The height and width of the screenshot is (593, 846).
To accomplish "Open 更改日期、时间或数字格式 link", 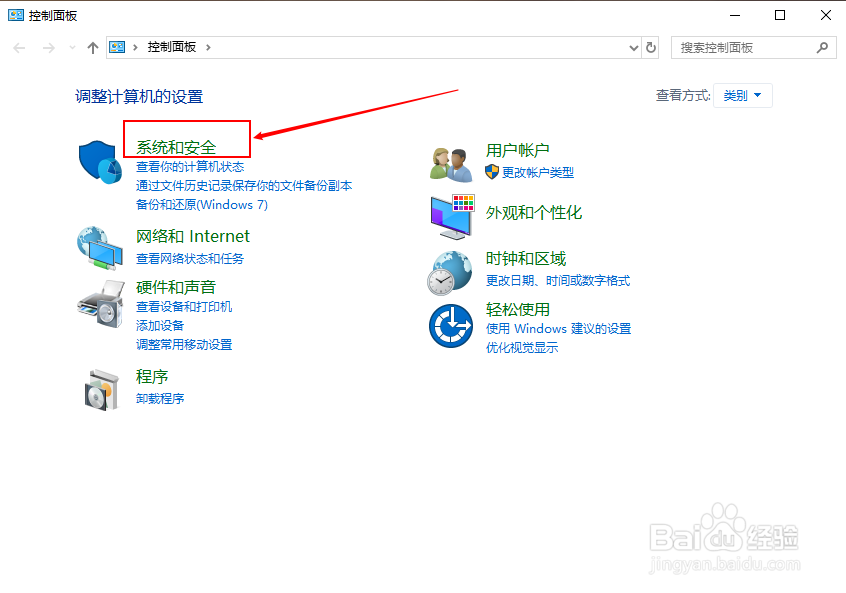I will (558, 281).
